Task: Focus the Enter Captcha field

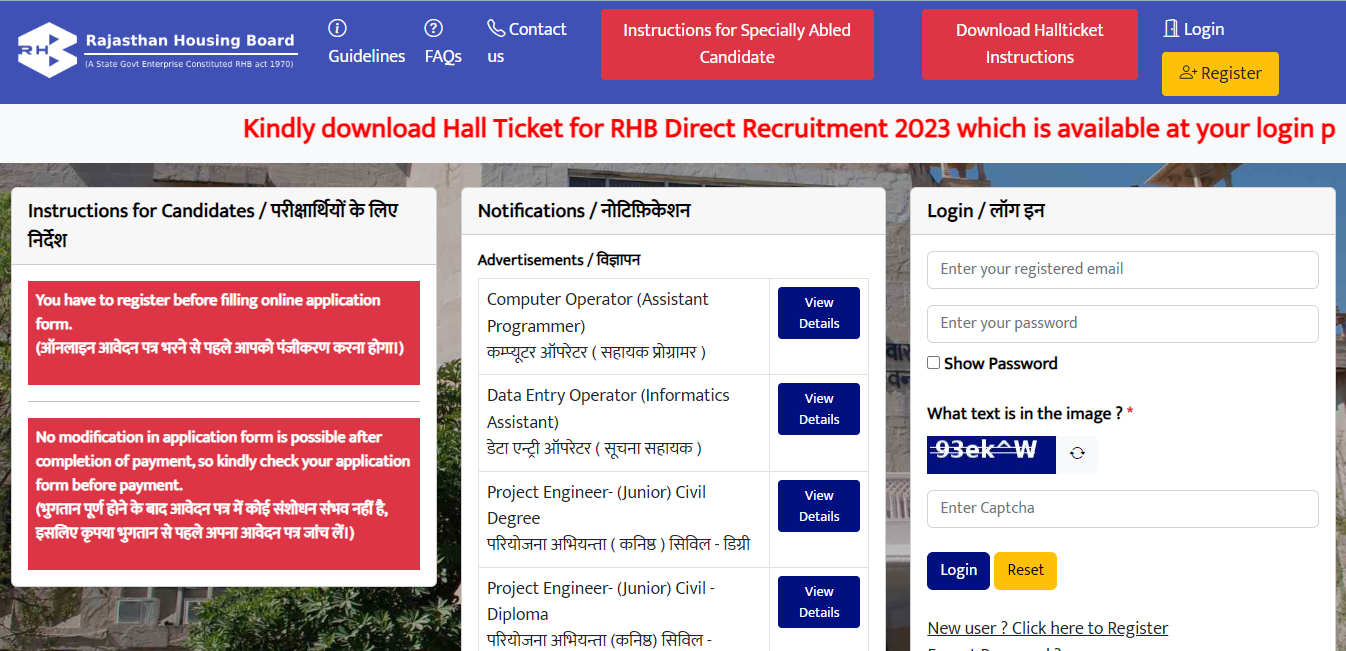Action: click(x=1122, y=509)
